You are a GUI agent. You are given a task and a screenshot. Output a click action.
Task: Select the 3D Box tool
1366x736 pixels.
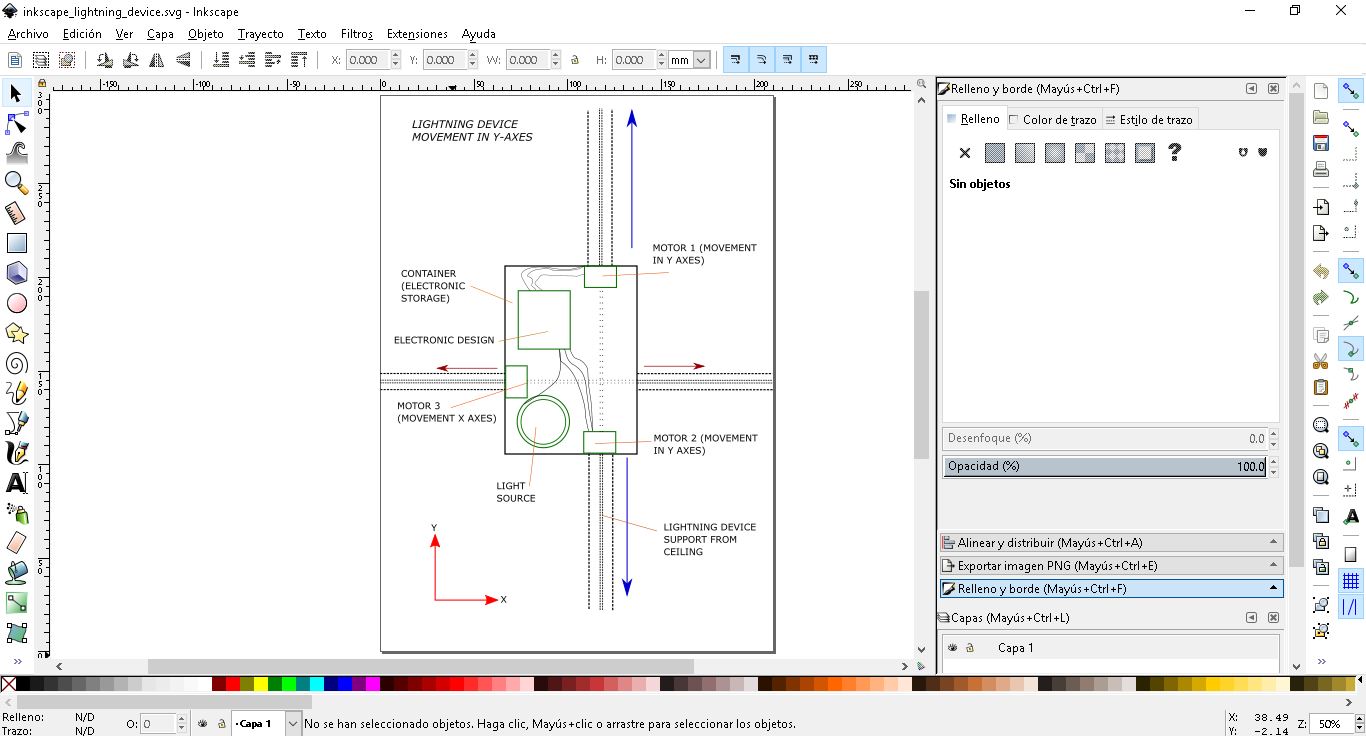(x=16, y=273)
